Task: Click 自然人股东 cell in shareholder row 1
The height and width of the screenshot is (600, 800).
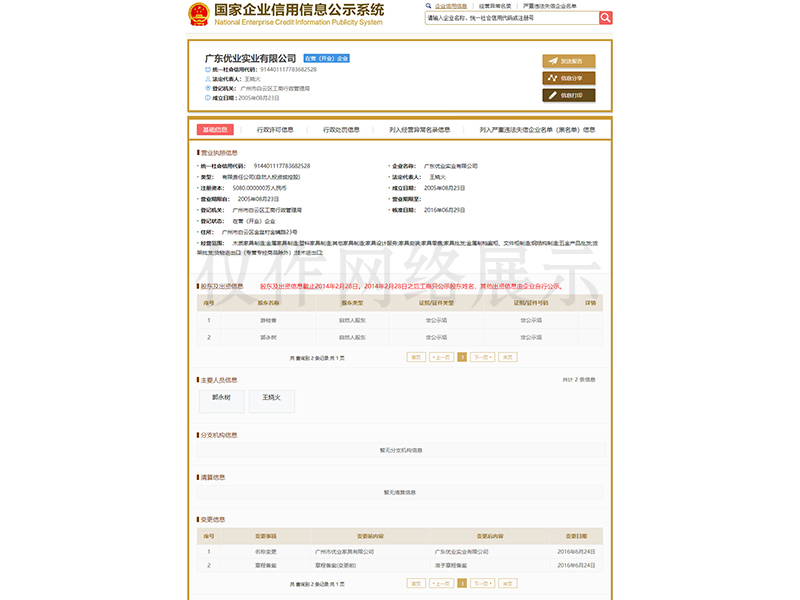Action: point(353,320)
